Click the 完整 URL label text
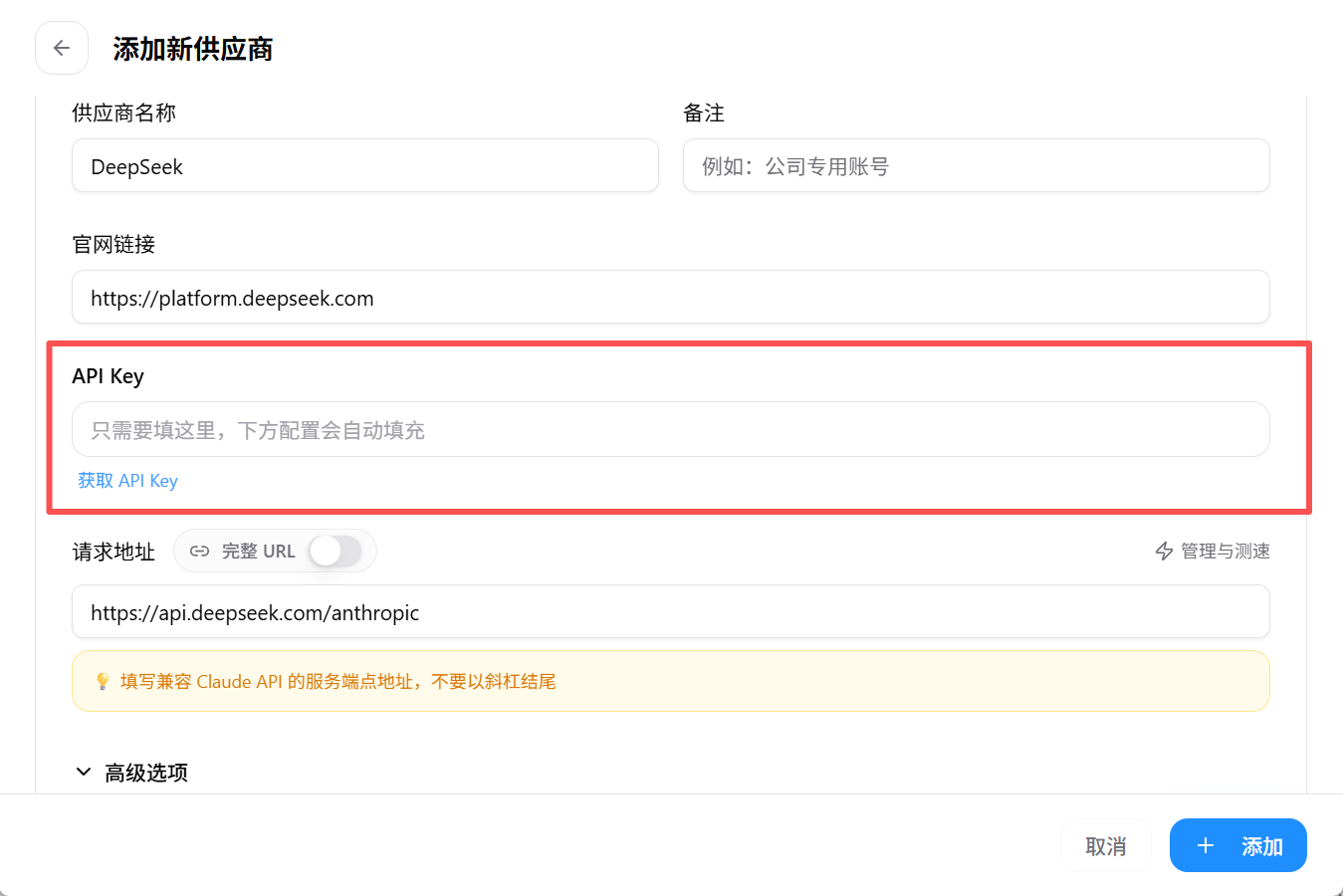1343x896 pixels. point(259,552)
